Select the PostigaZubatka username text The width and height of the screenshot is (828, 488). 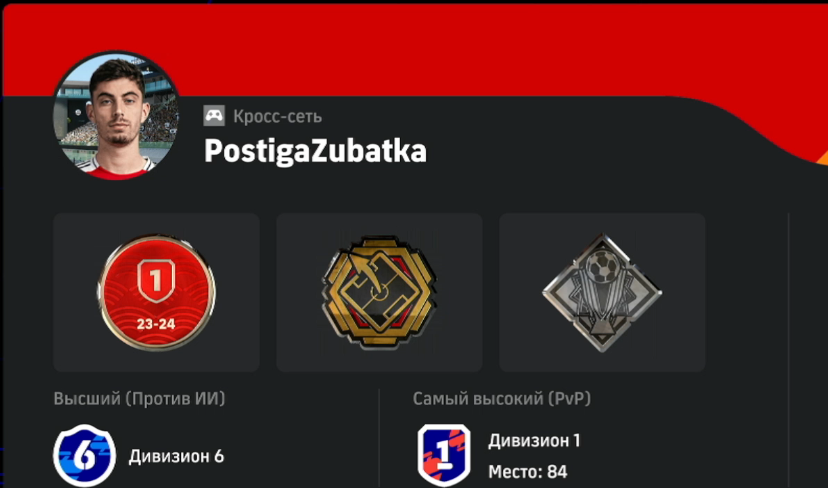point(315,151)
